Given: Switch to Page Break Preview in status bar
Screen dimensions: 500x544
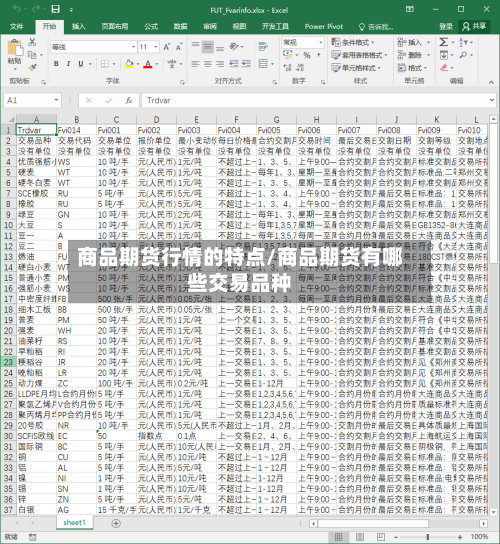Looking at the screenshot, I should click(x=381, y=537).
